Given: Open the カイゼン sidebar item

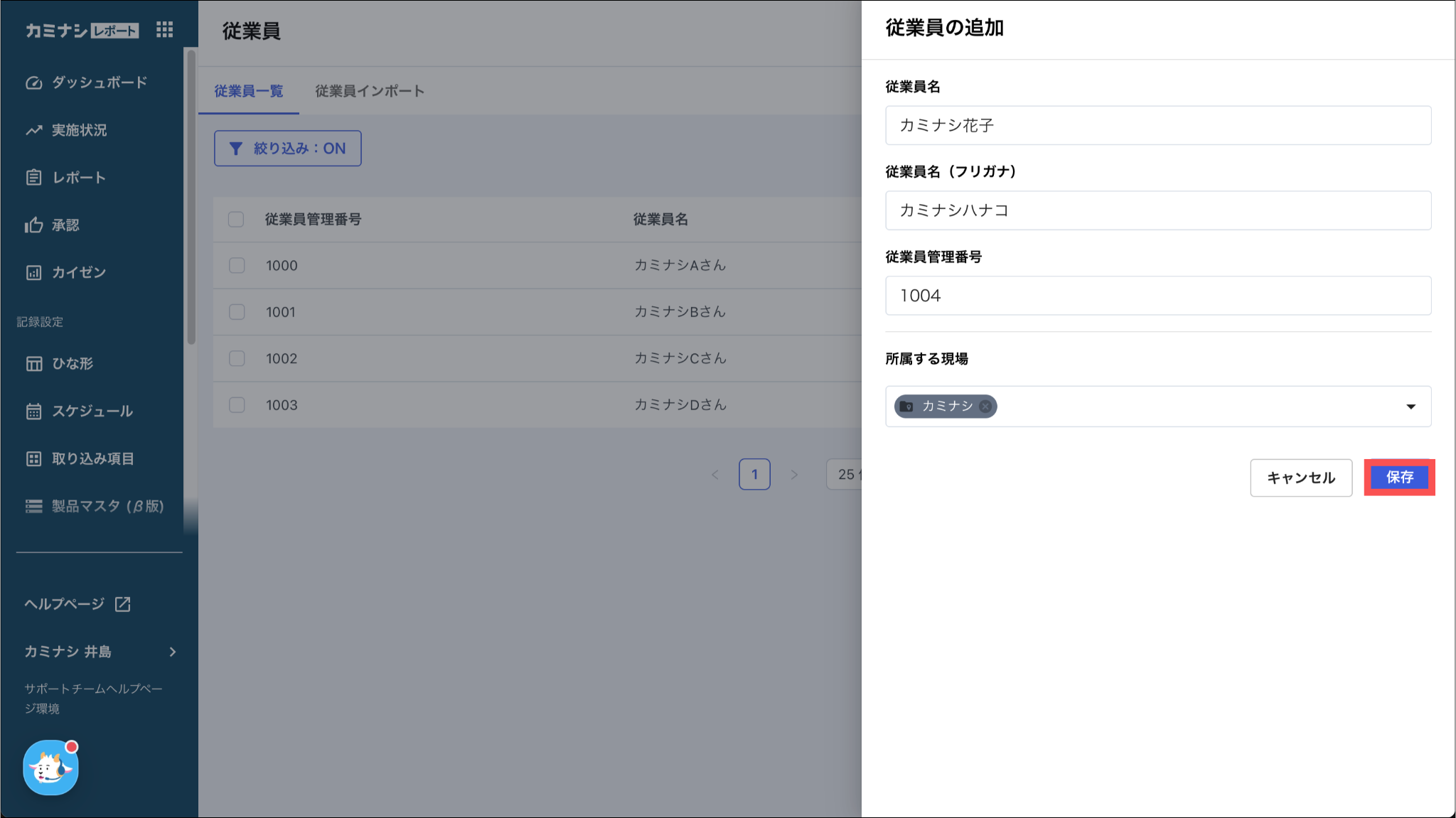Looking at the screenshot, I should pos(78,273).
